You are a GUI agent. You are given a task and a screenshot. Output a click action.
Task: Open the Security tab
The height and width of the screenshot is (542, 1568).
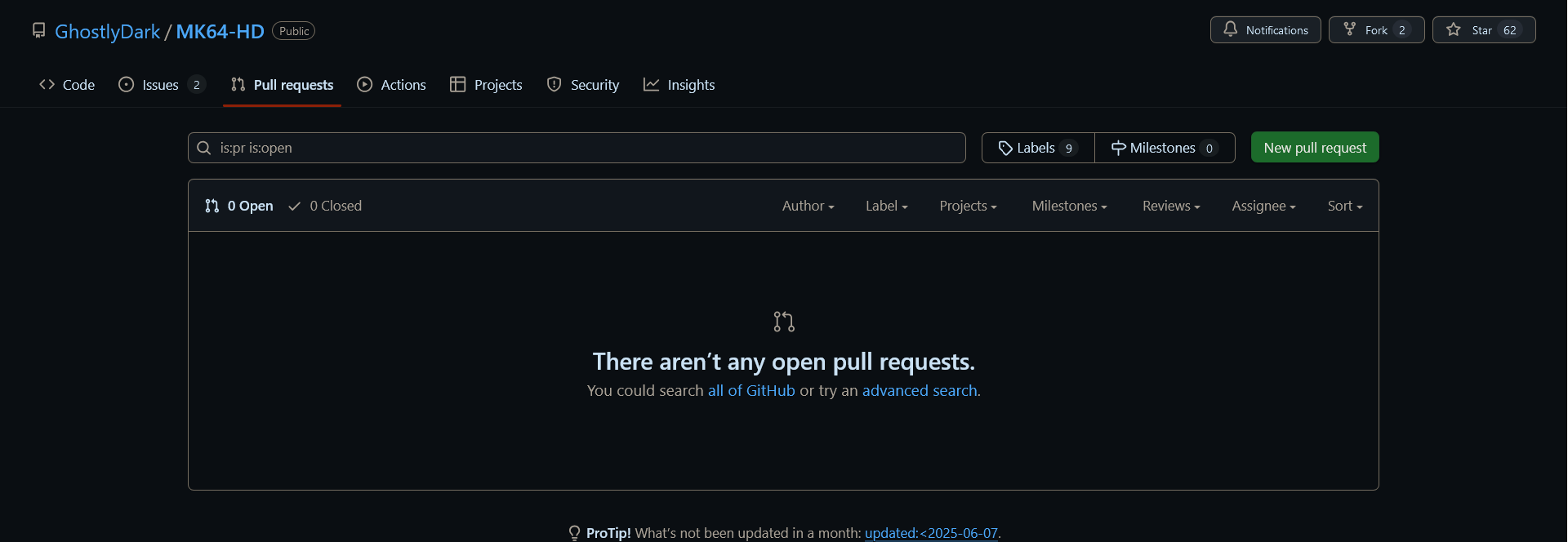click(x=583, y=85)
